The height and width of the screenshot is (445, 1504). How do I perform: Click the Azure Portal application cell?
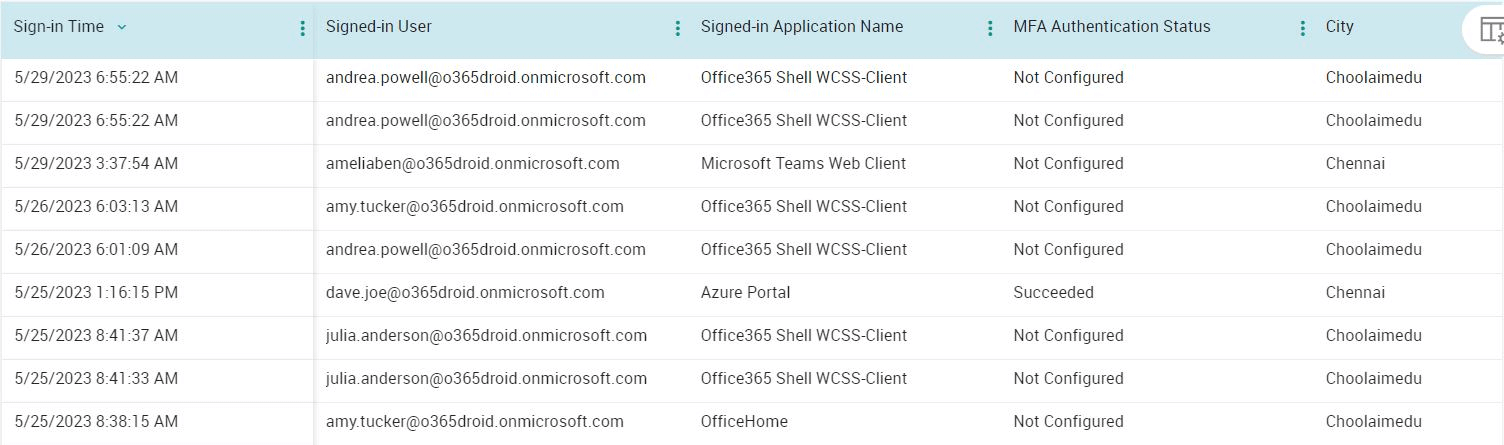(x=745, y=293)
